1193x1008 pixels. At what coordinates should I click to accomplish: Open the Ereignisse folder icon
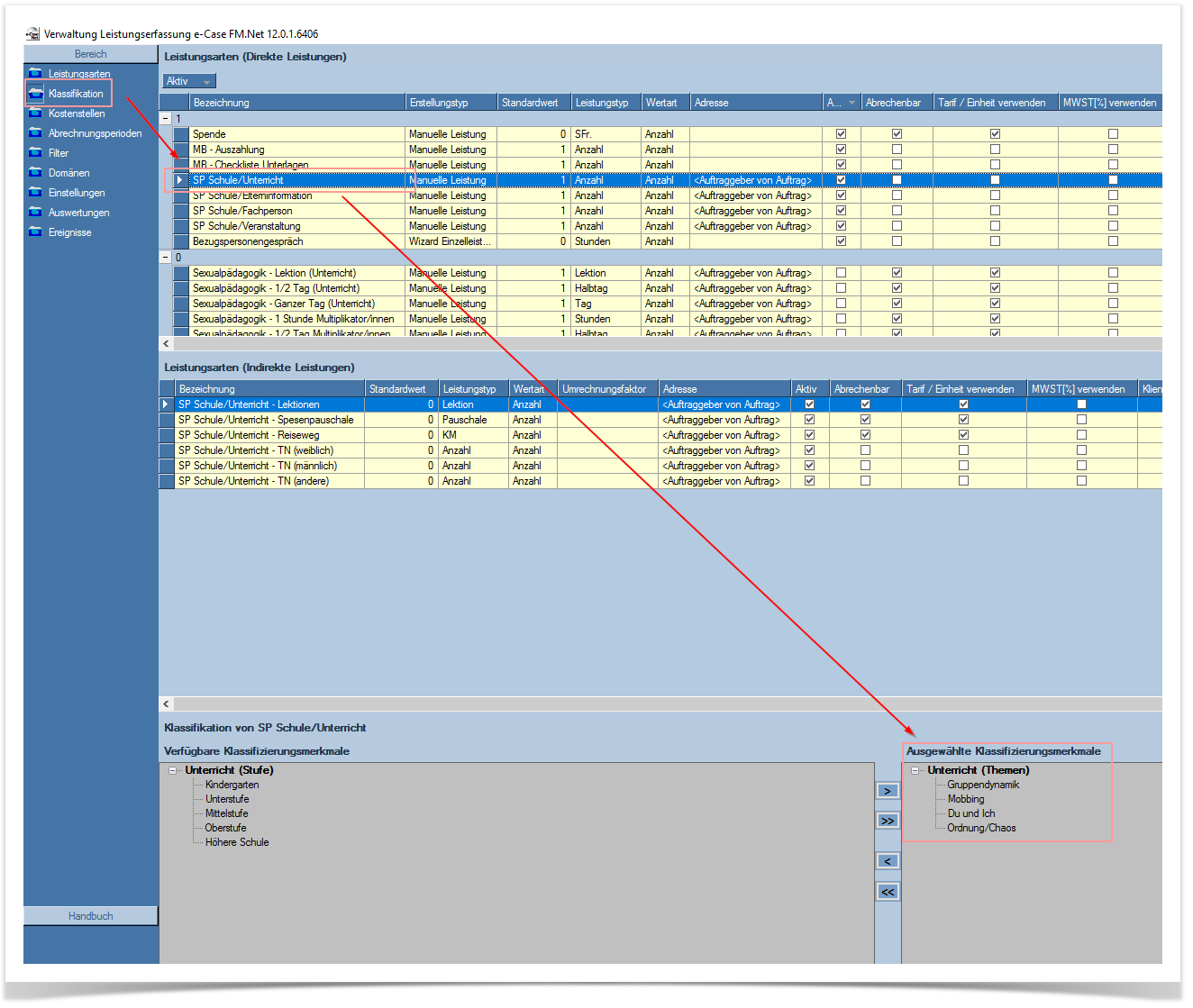(35, 232)
